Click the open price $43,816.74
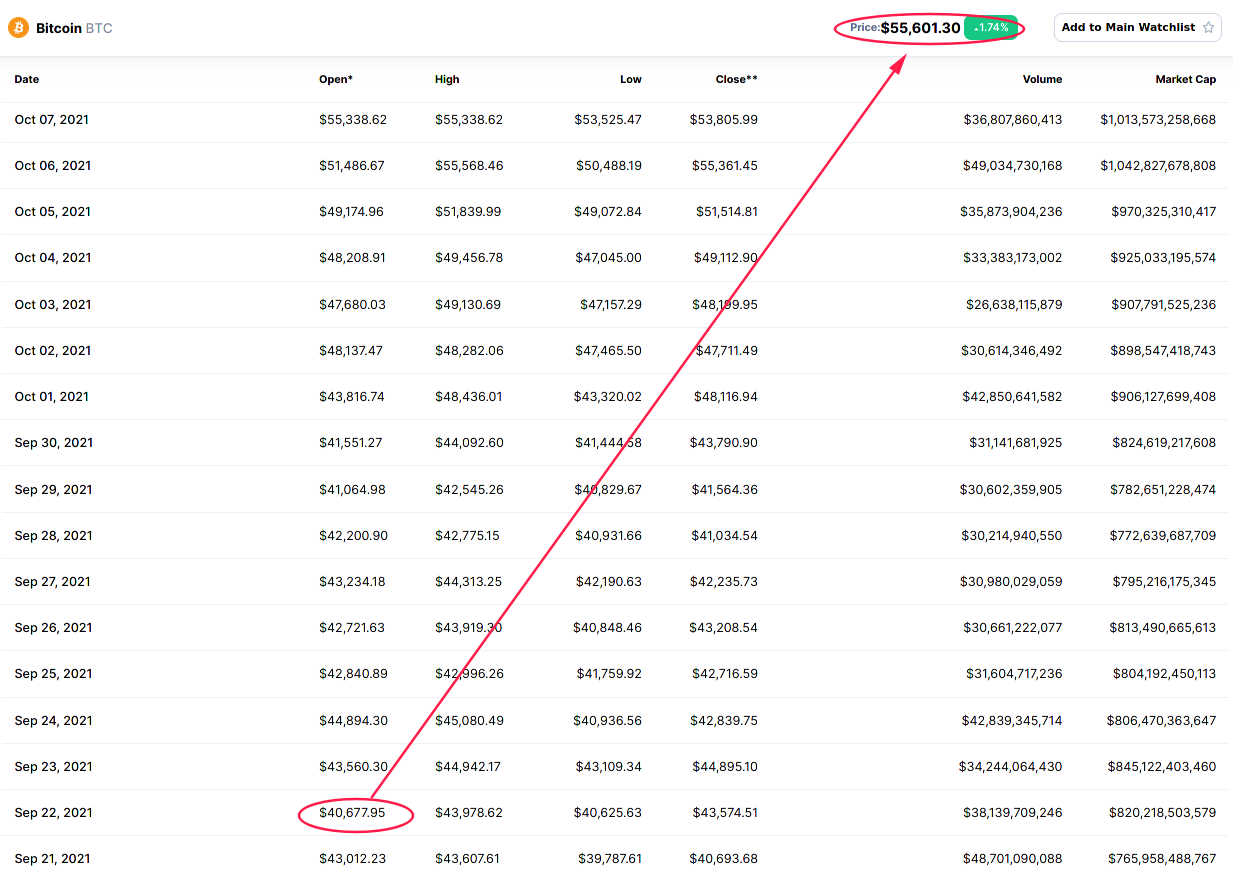 [351, 396]
